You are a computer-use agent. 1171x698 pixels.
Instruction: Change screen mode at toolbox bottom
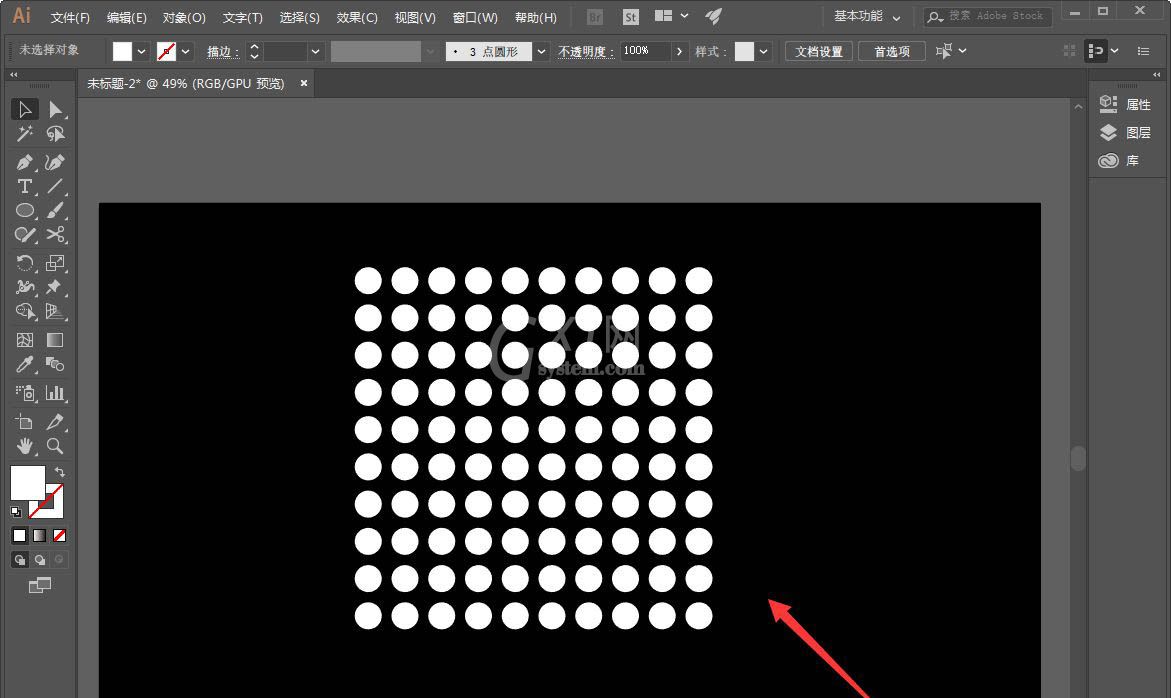[40, 585]
